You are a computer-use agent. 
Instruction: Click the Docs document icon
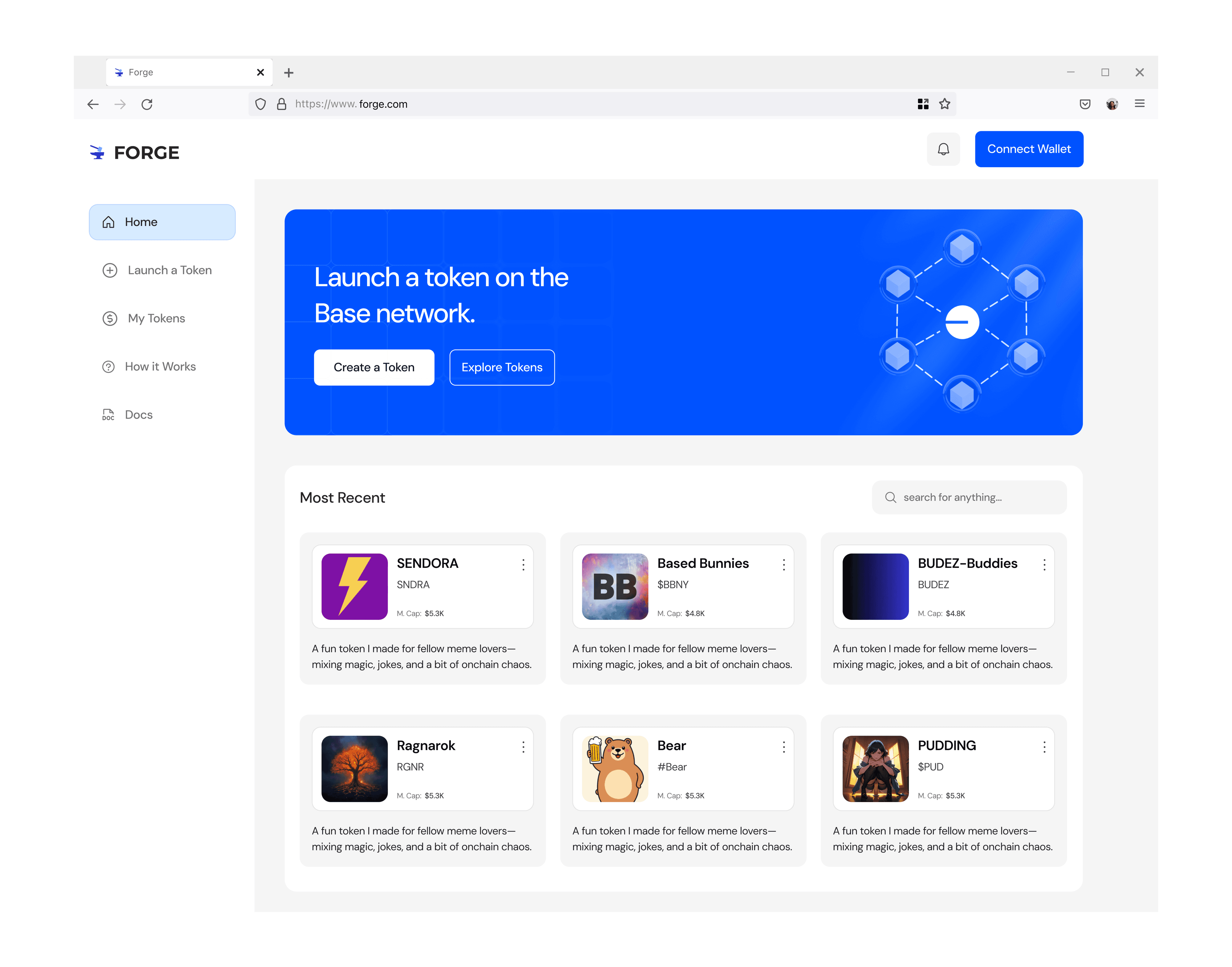pyautogui.click(x=108, y=415)
